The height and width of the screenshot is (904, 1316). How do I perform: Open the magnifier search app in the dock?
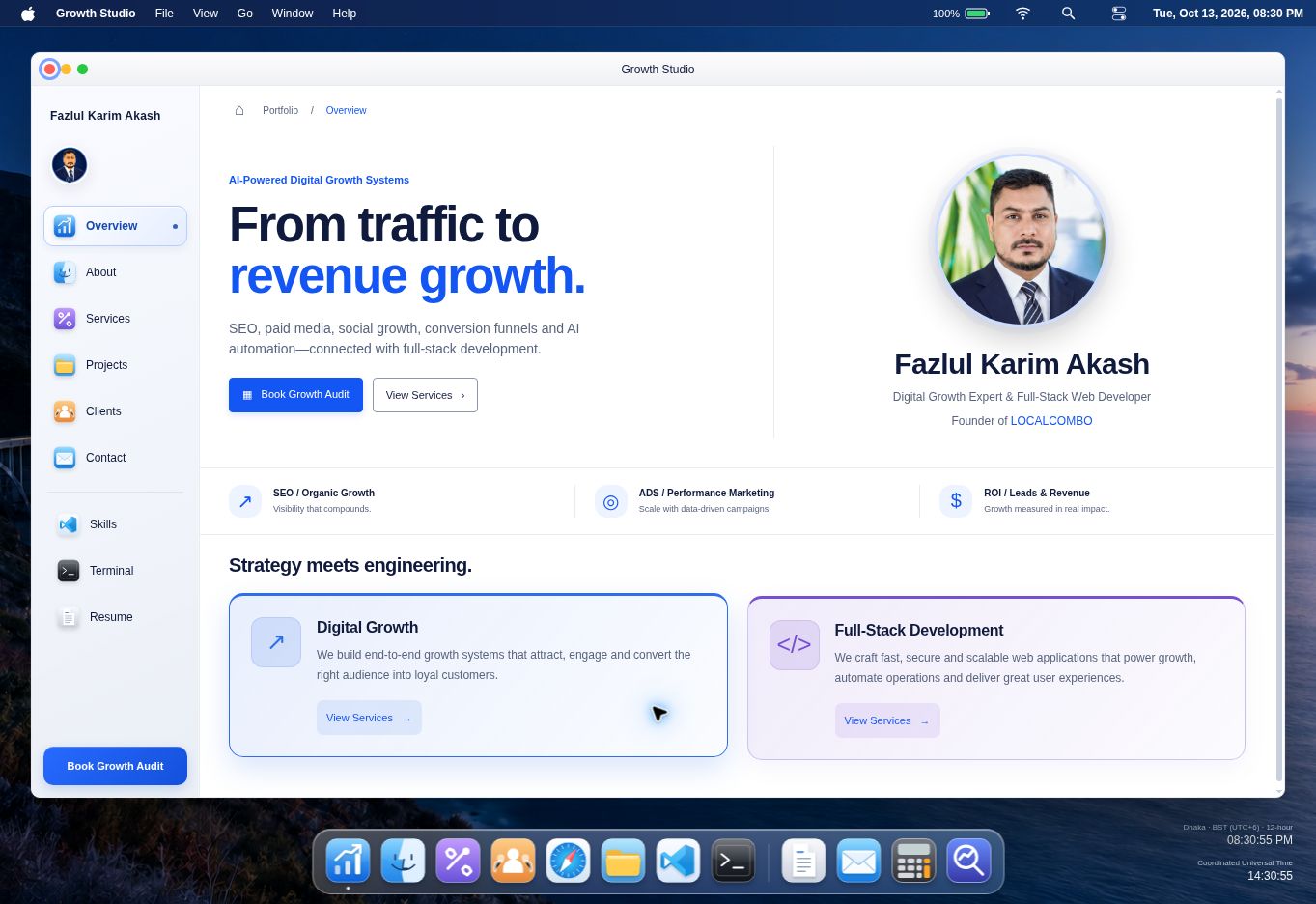point(968,860)
